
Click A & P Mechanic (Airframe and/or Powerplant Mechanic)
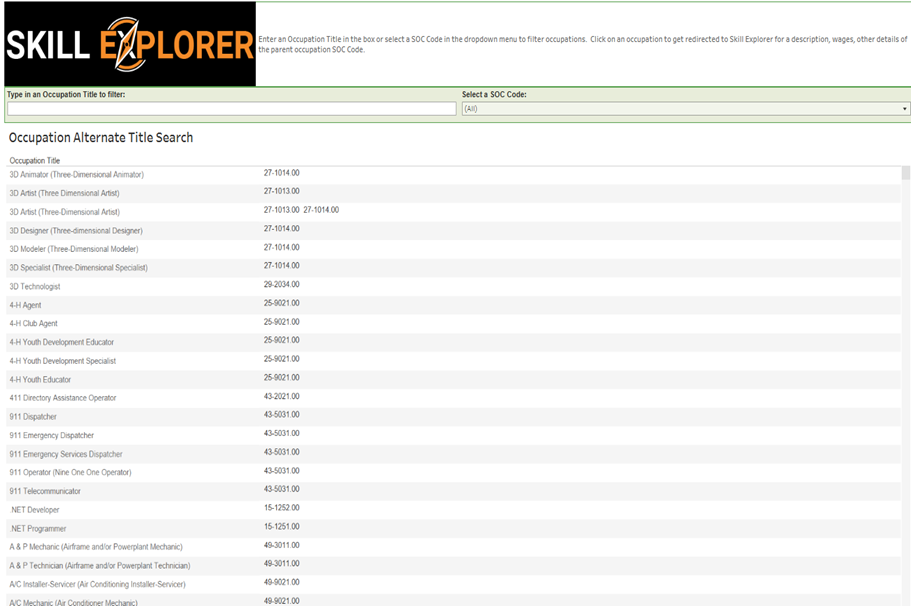pyautogui.click(x=96, y=547)
